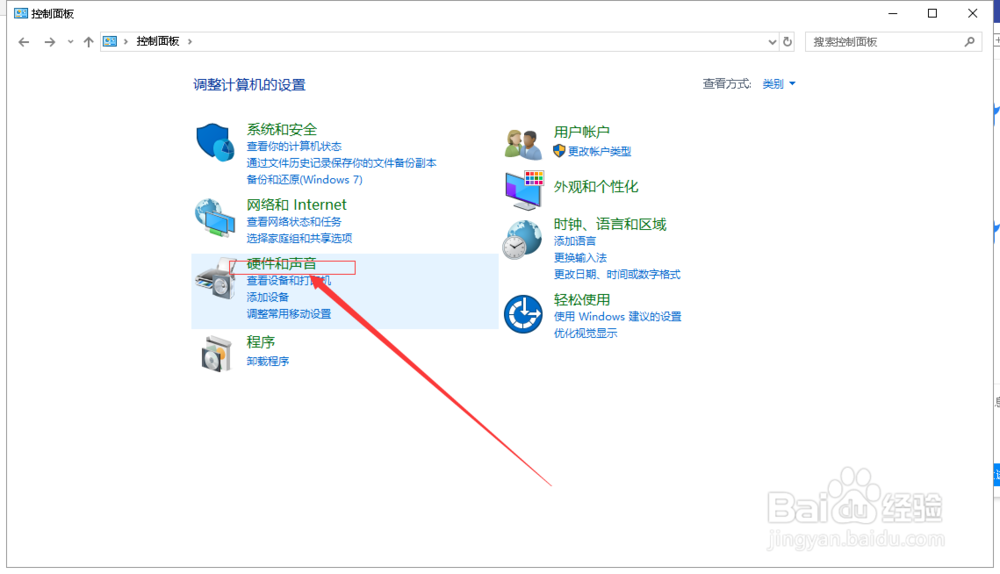Maximize the Control Panel window

tap(932, 13)
